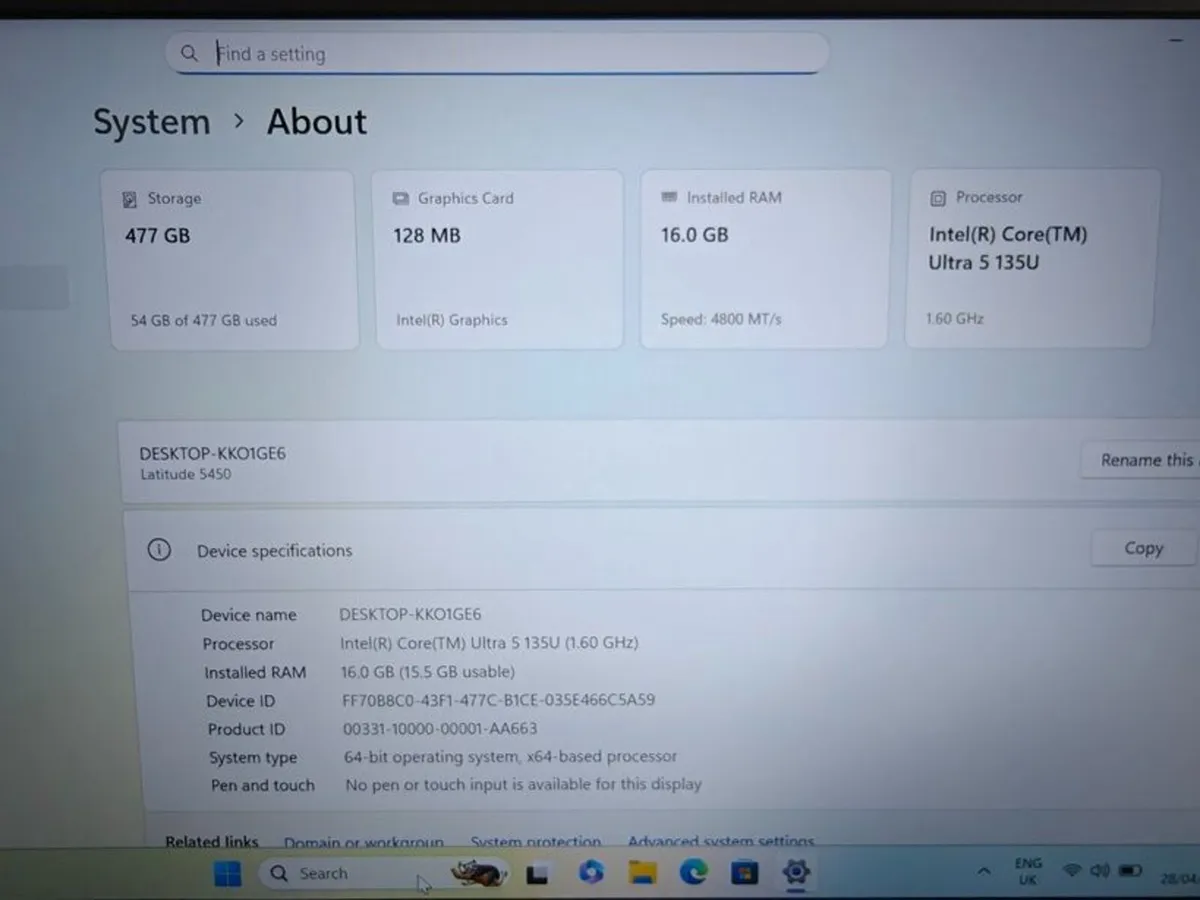Expand hidden icons with the tray chevron
The image size is (1200, 900).
point(984,870)
